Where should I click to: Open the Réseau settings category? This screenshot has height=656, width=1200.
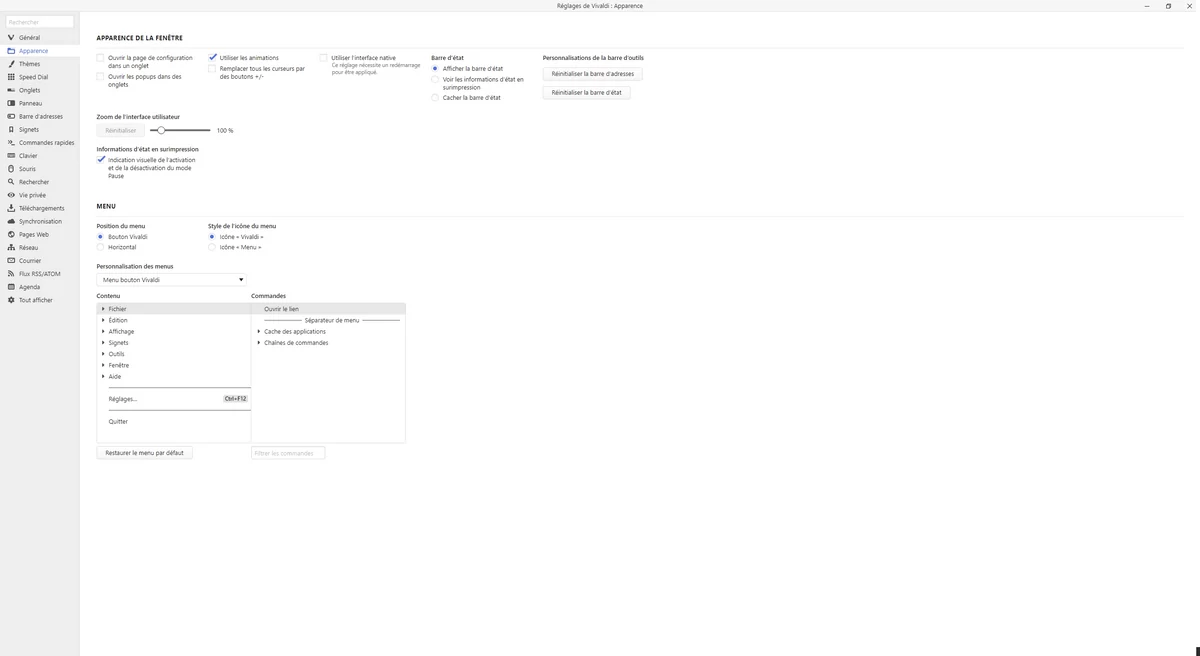pyautogui.click(x=40, y=247)
